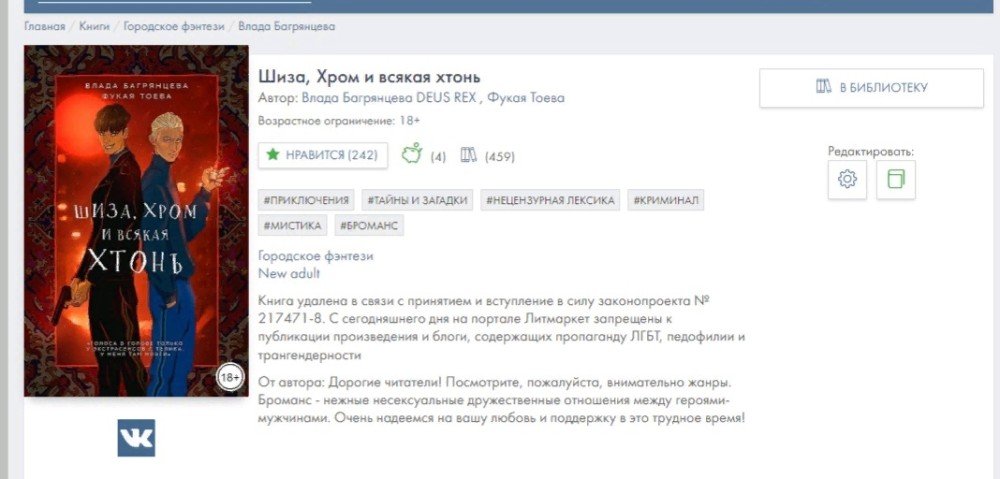Select the #ТАЙНЫ И ЗАГАДКИ tag
This screenshot has height=479, width=1000.
(x=416, y=200)
